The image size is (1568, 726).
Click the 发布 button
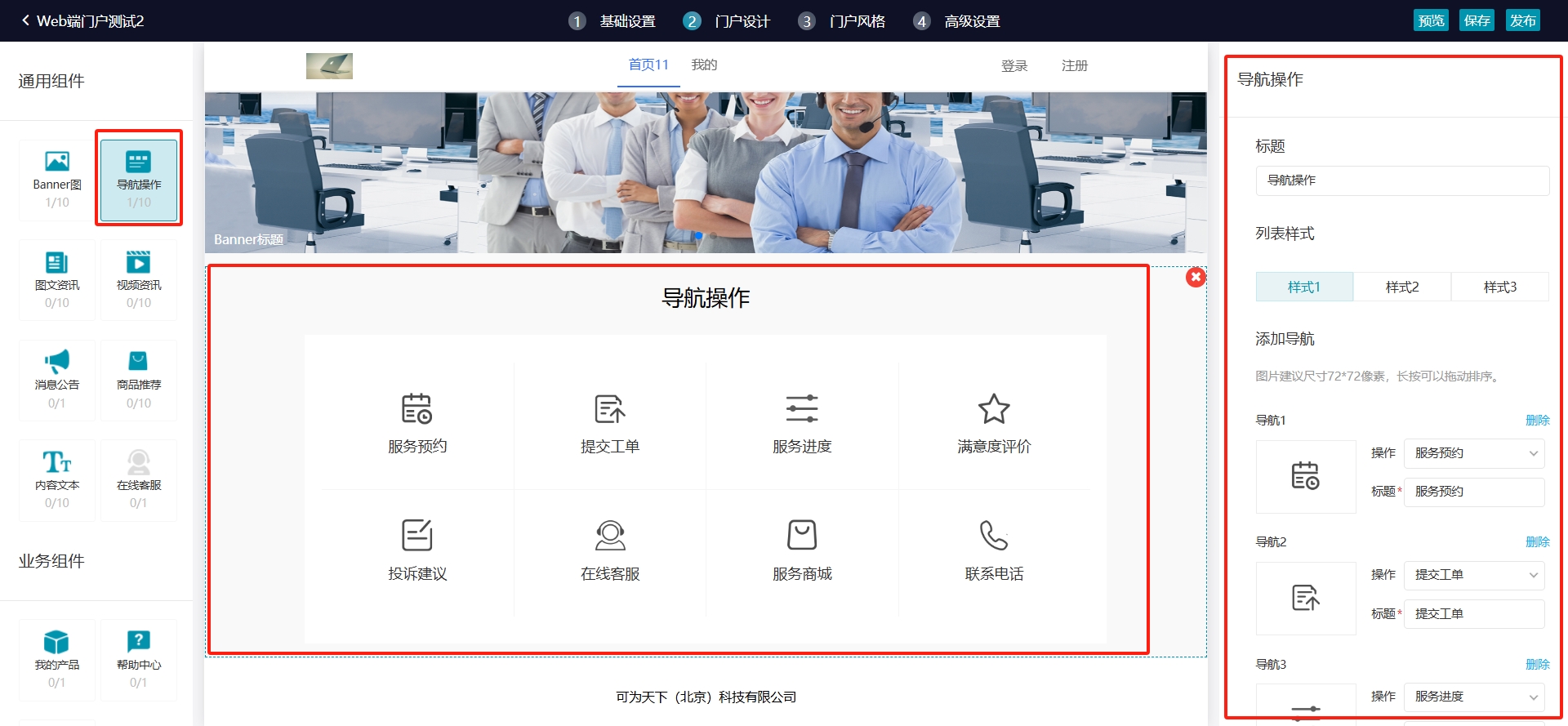point(1522,20)
